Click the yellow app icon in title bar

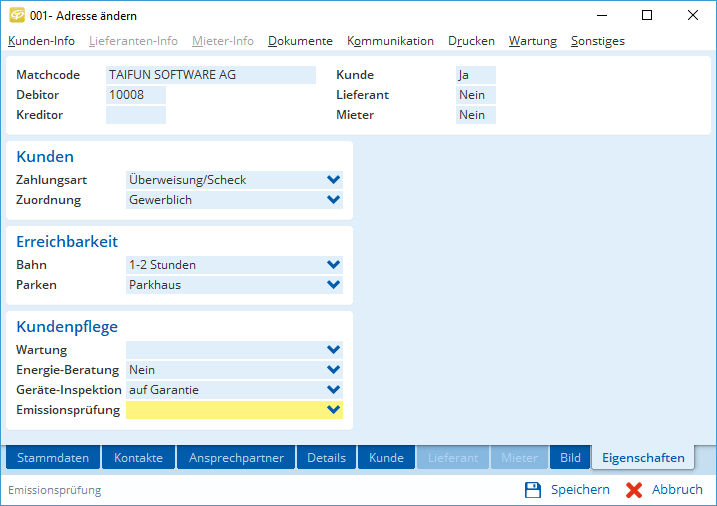click(x=16, y=15)
